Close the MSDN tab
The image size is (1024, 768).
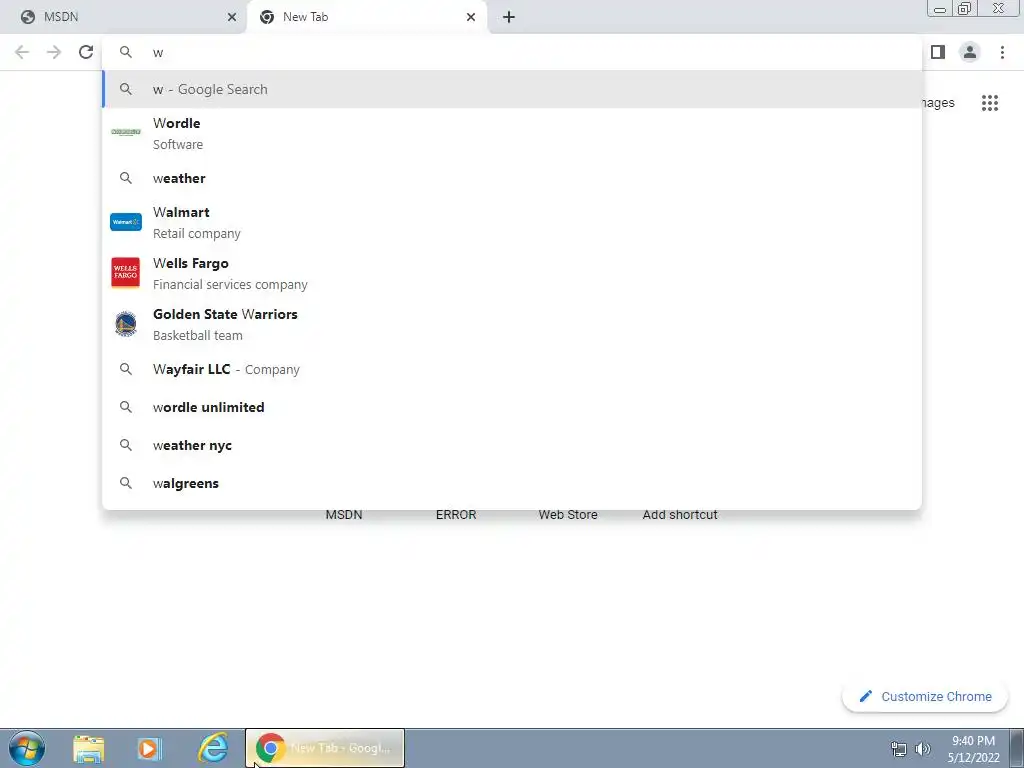[x=232, y=17]
